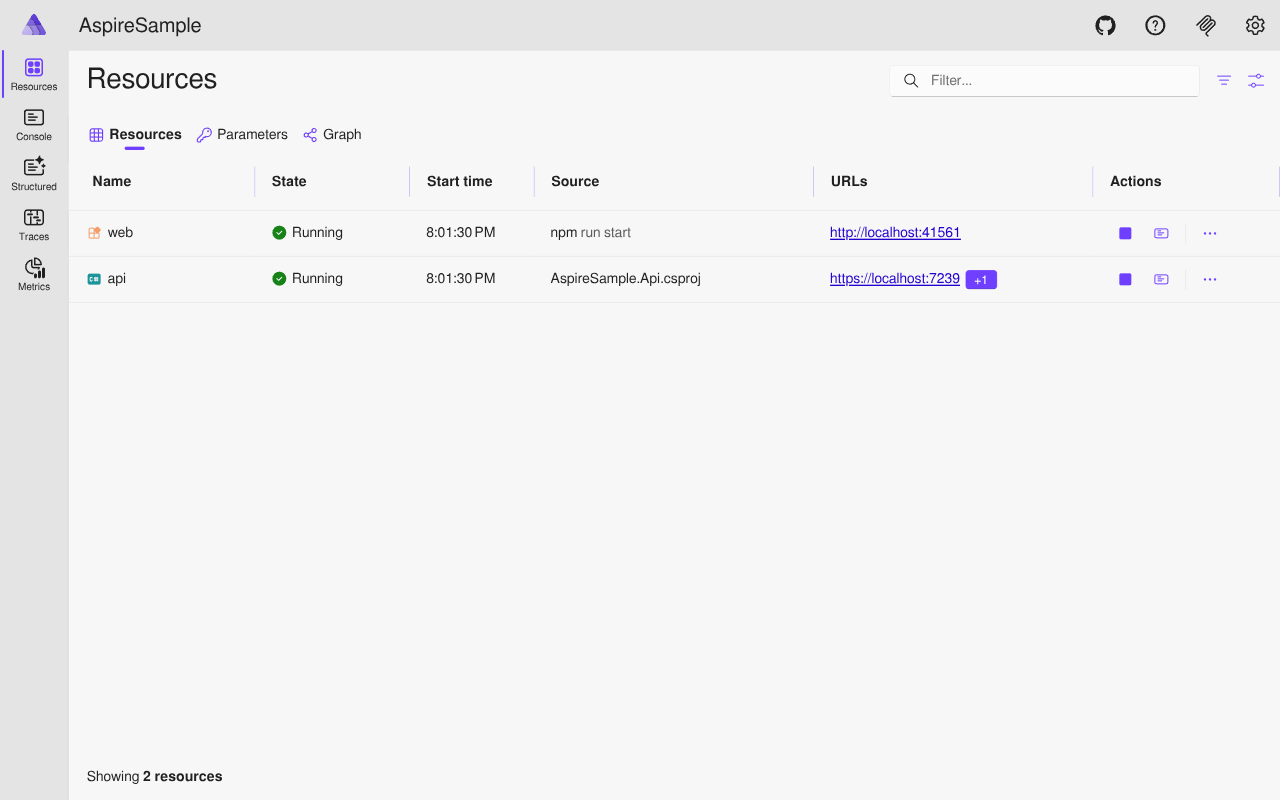Viewport: 1280px width, 800px height.
Task: Open the dashboard settings gear
Action: 1255,25
